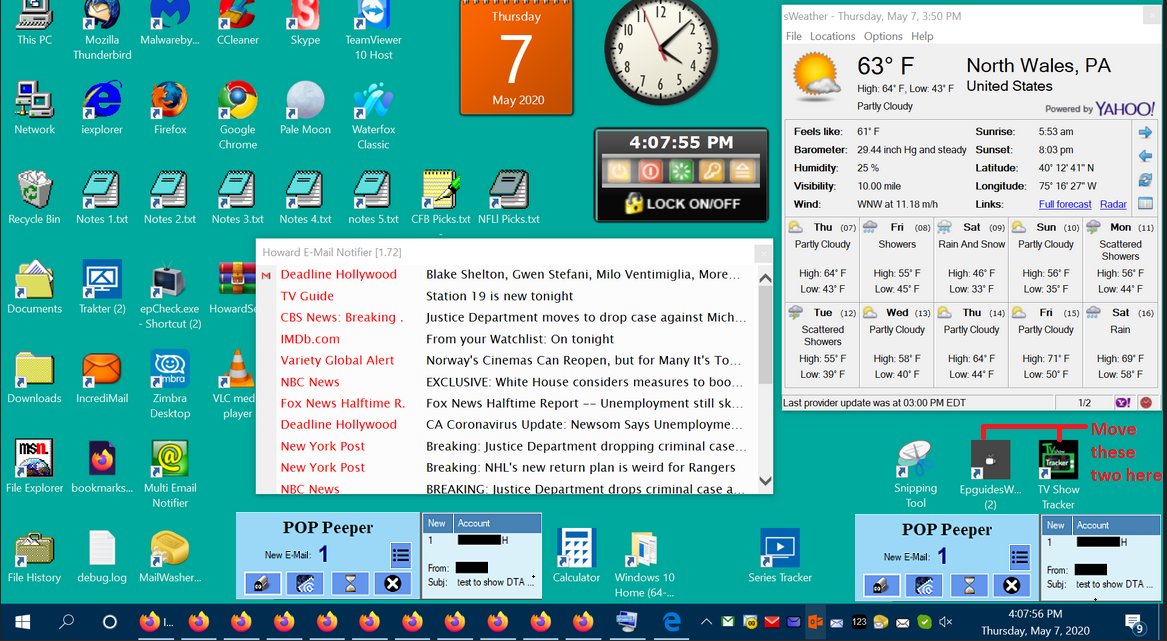
Task: Click the list icon in POP Peeper beside Calculator
Action: 400,555
